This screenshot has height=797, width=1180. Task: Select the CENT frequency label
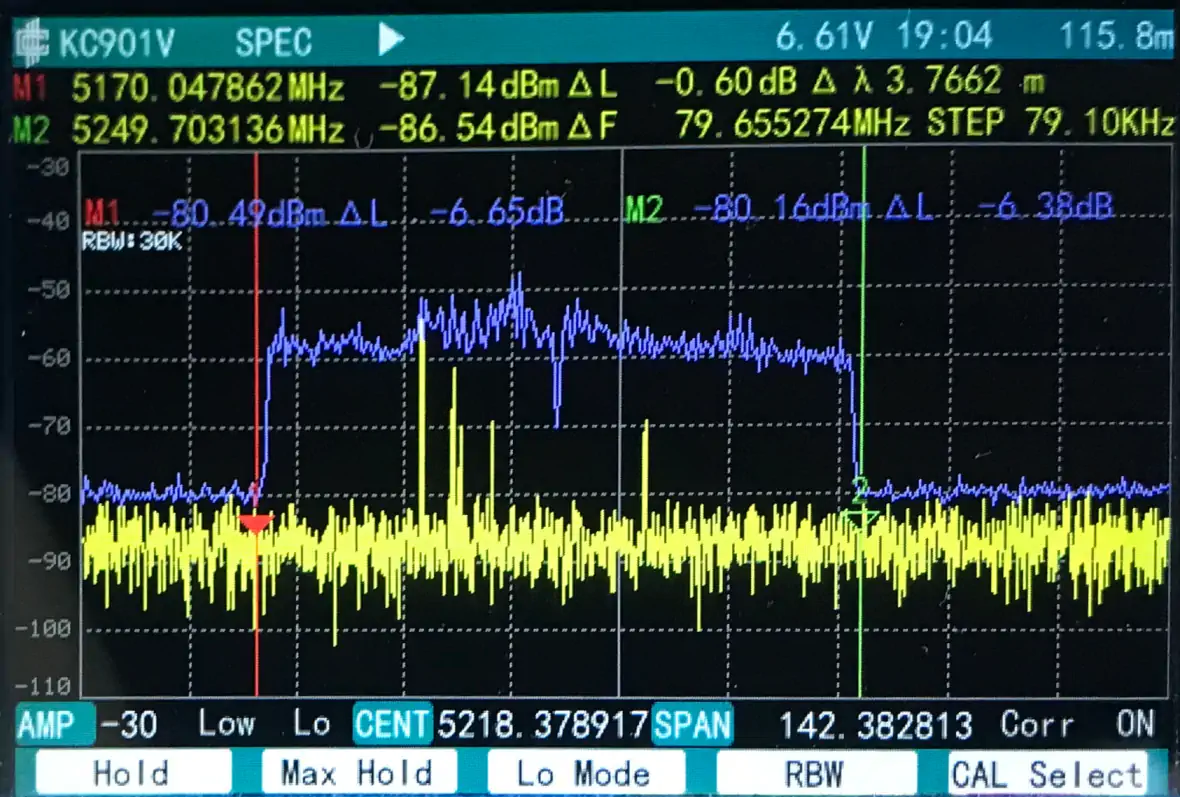click(x=392, y=724)
